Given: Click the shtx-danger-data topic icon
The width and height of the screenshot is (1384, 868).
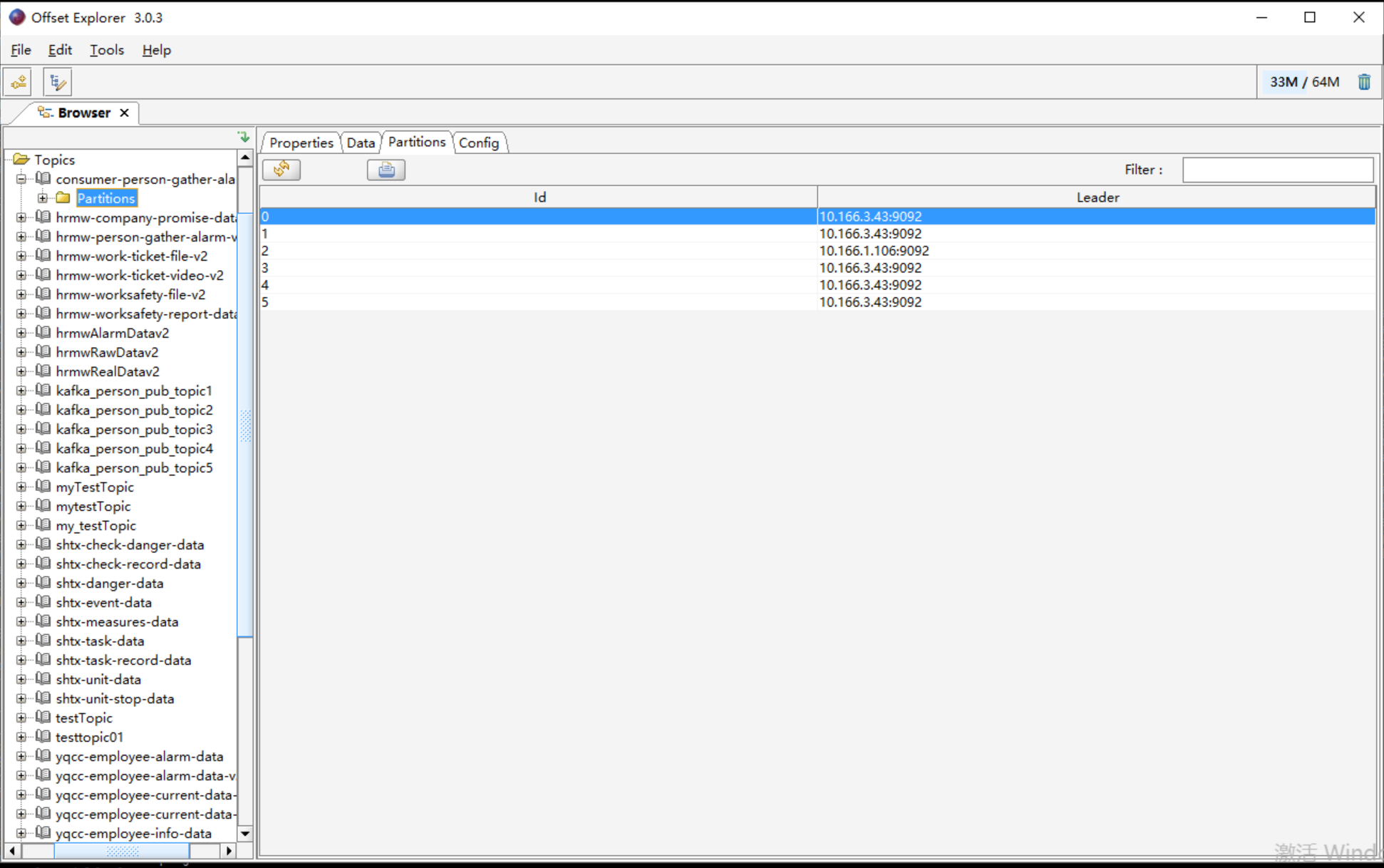Looking at the screenshot, I should [43, 583].
